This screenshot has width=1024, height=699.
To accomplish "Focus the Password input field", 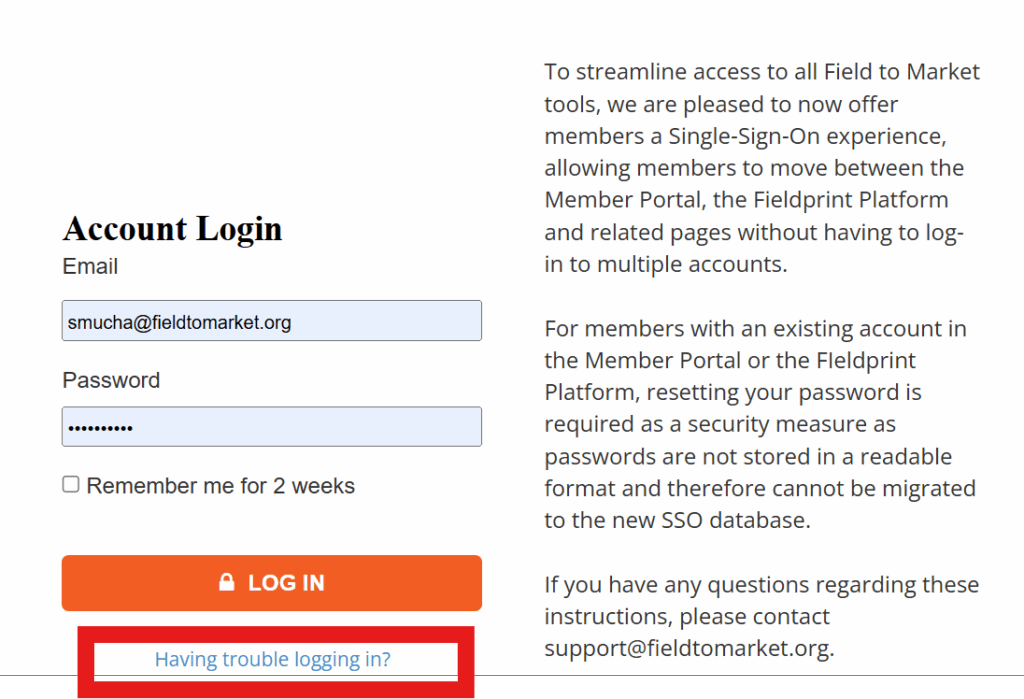I will [271, 427].
